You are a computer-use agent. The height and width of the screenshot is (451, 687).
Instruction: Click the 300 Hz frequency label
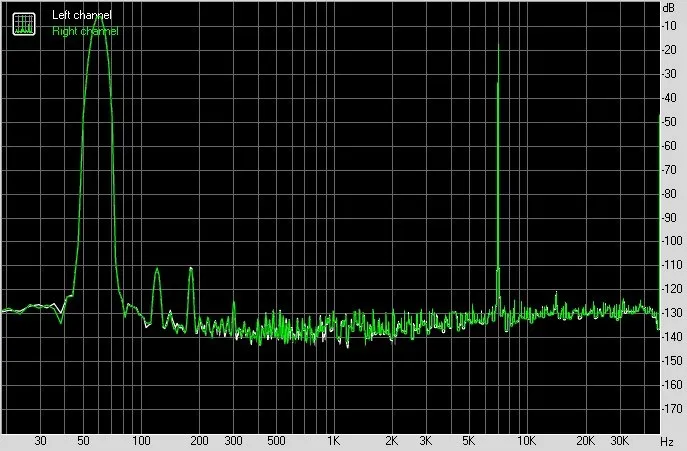pos(234,440)
